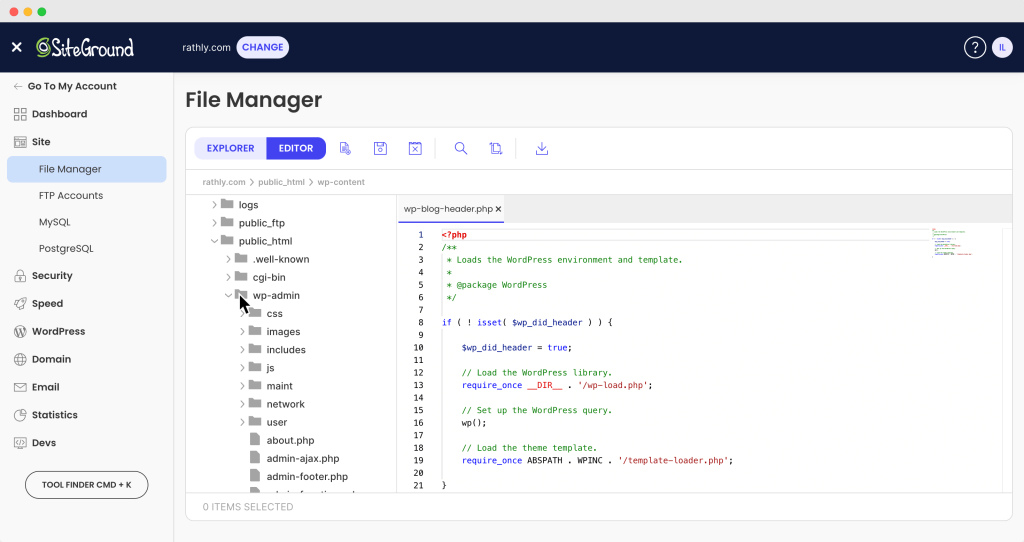Expand the includes folder chevron
Image resolution: width=1024 pixels, height=542 pixels.
pyautogui.click(x=242, y=350)
